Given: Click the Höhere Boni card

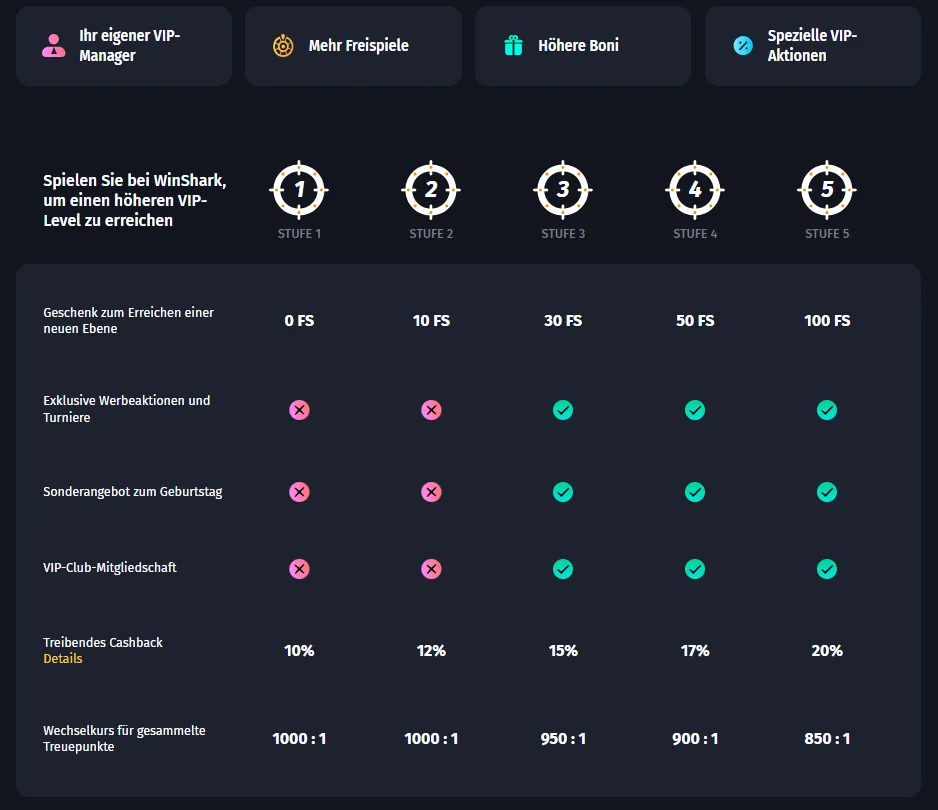Looking at the screenshot, I should tap(582, 46).
